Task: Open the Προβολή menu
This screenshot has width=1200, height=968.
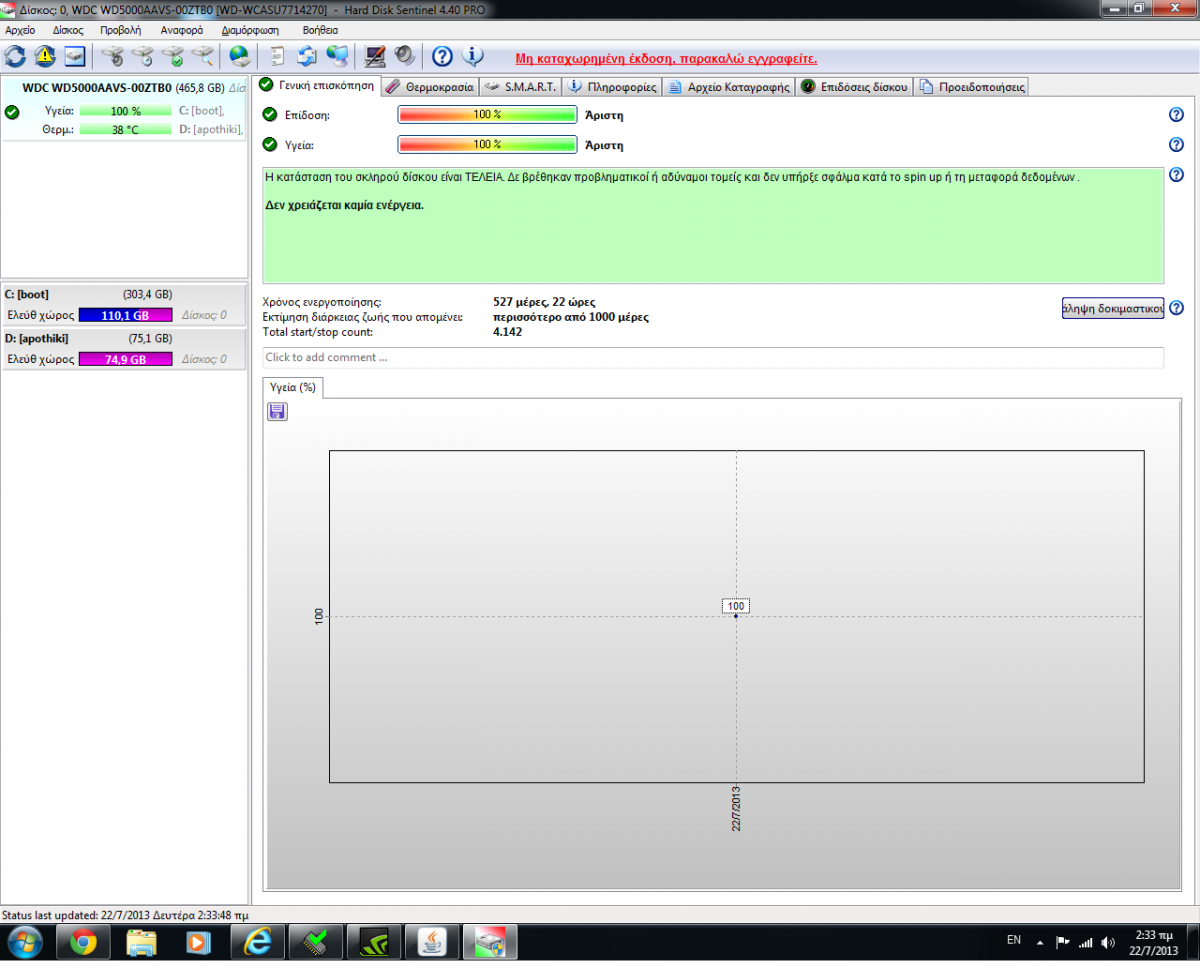Action: (121, 30)
